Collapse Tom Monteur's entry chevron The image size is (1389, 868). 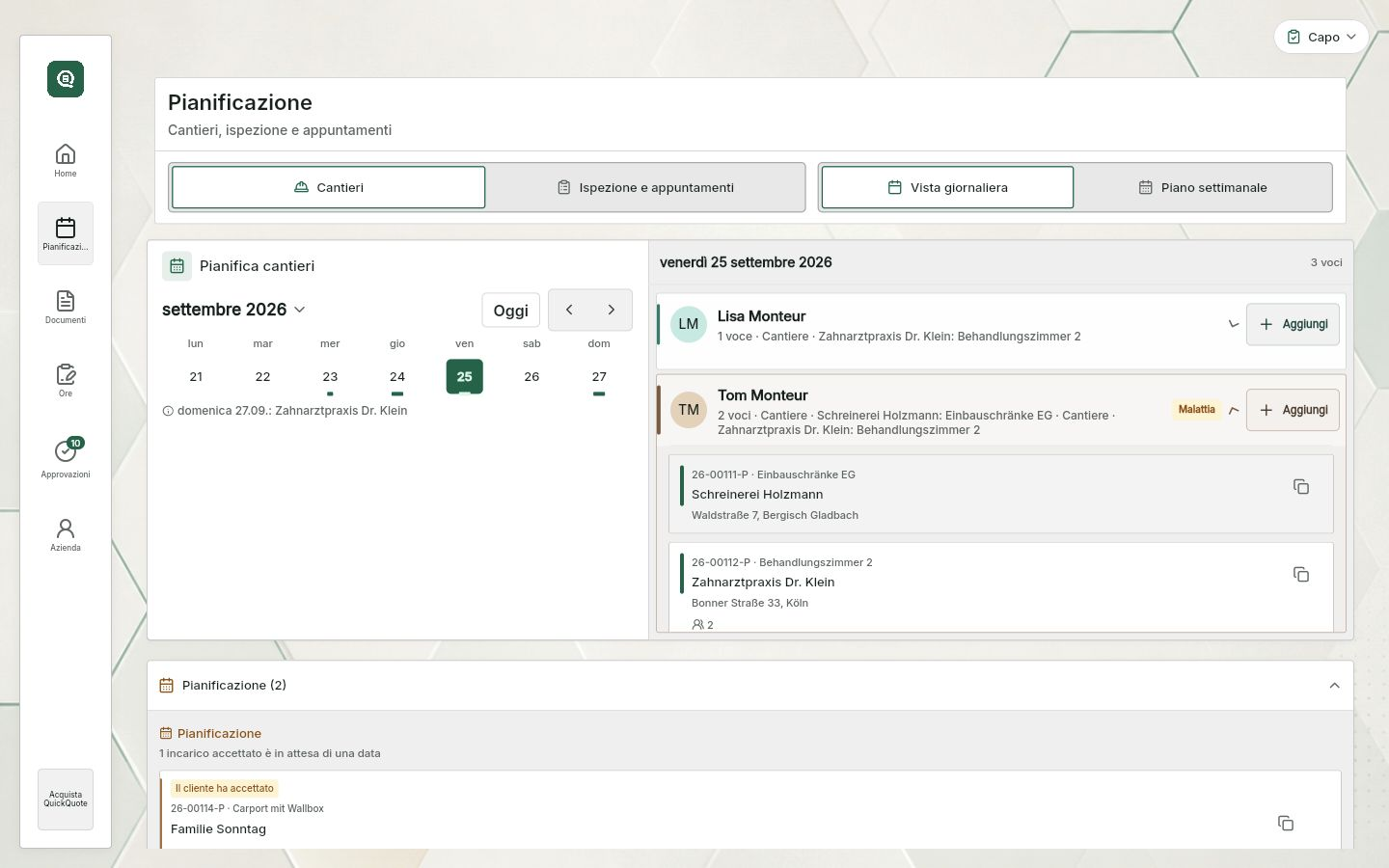[1234, 410]
